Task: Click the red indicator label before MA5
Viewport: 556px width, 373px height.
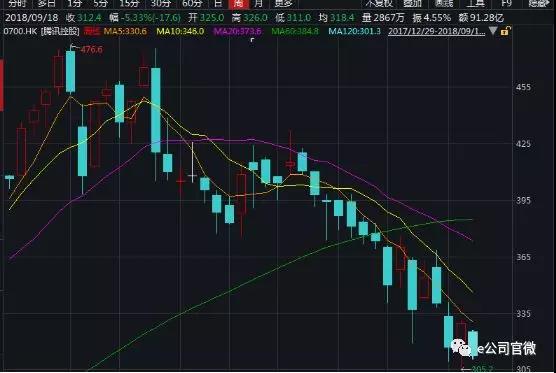Action: pyautogui.click(x=92, y=31)
